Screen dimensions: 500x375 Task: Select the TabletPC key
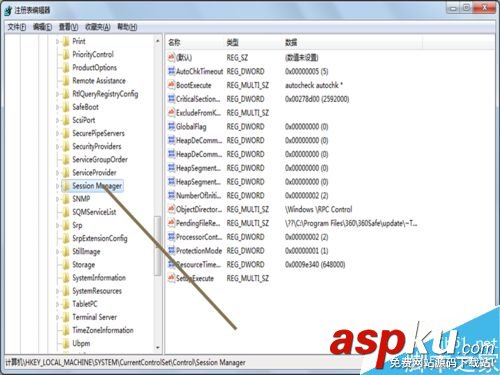pyautogui.click(x=85, y=304)
